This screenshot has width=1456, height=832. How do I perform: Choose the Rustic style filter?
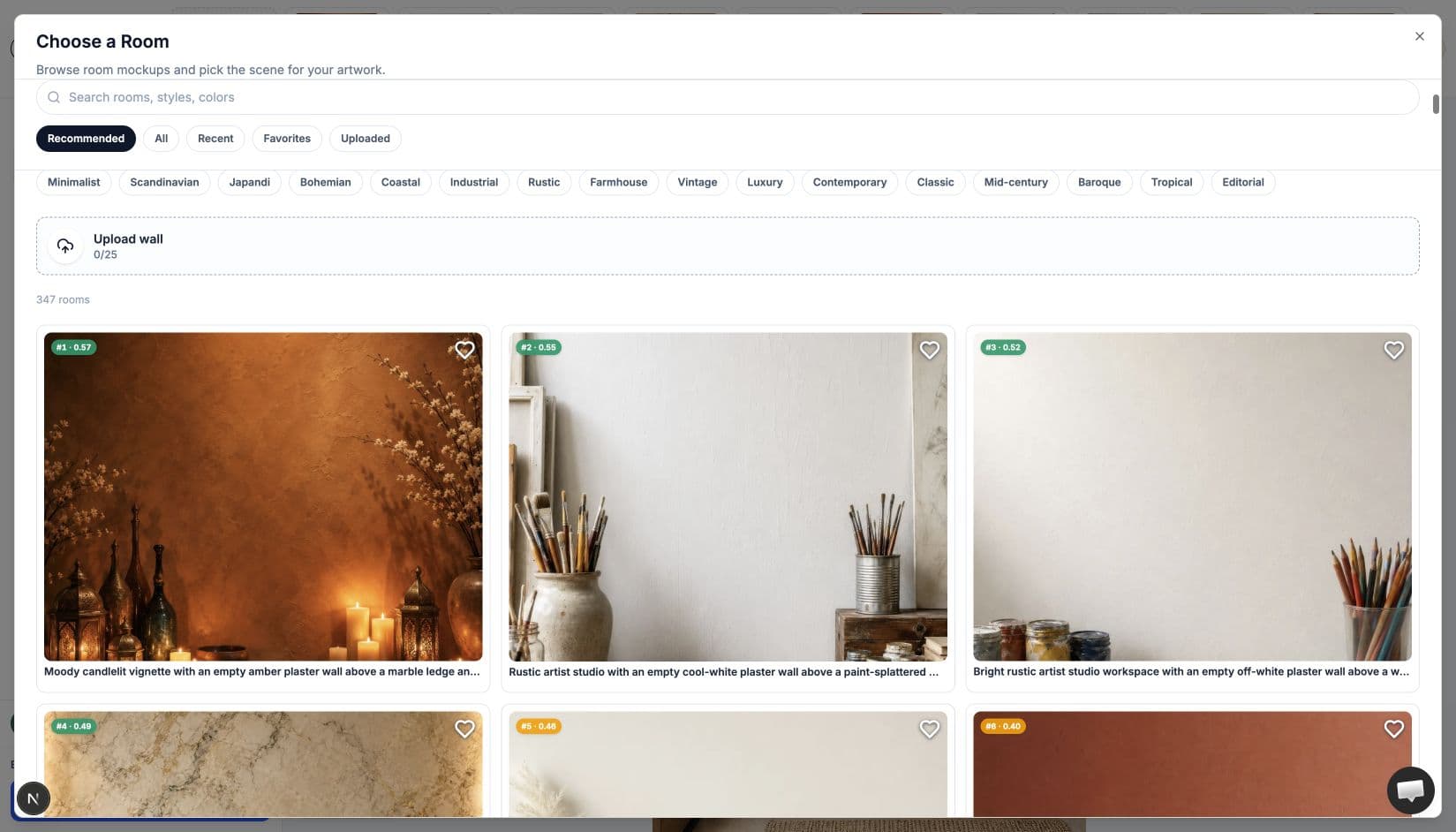point(544,183)
